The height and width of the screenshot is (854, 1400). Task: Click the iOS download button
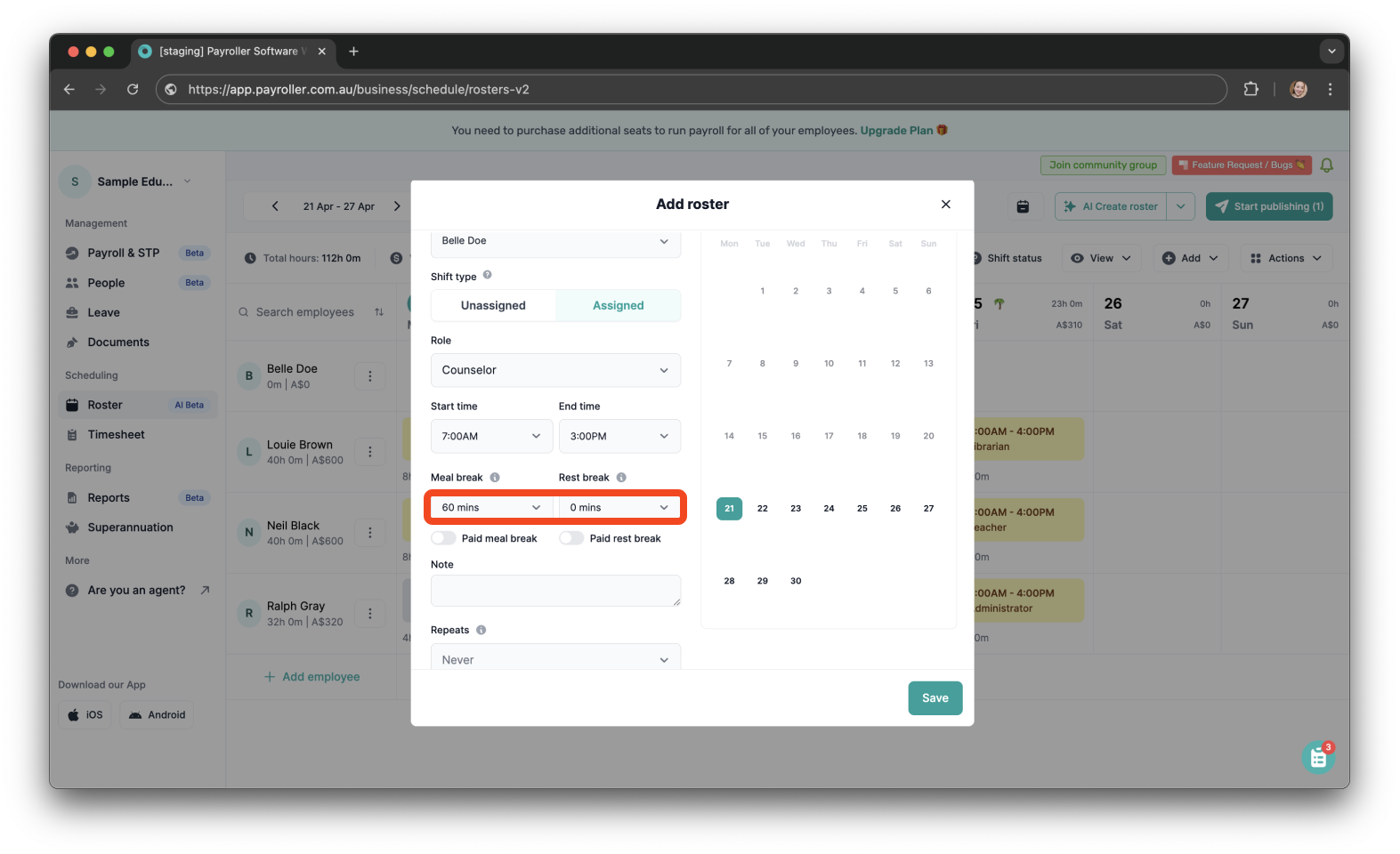click(85, 715)
